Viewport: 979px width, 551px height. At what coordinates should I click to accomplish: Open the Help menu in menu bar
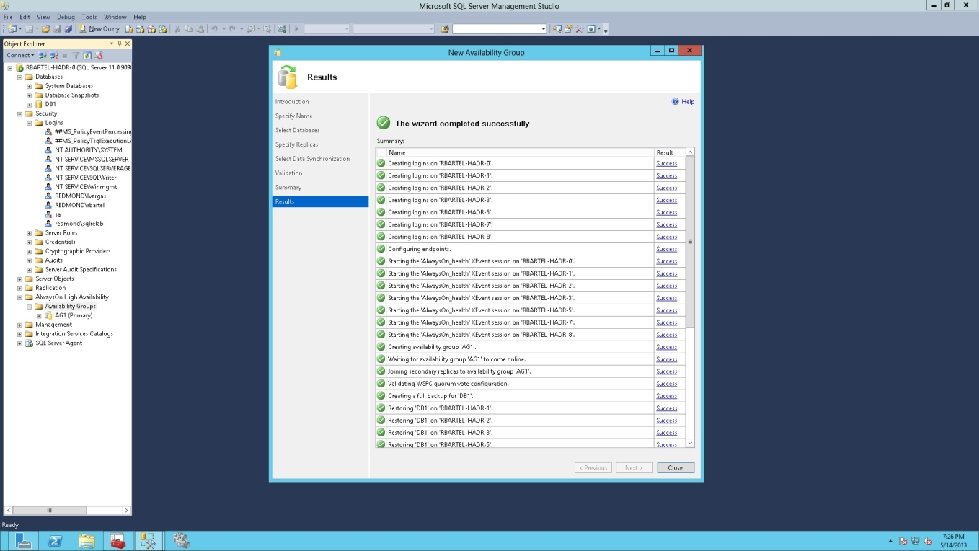tap(140, 17)
